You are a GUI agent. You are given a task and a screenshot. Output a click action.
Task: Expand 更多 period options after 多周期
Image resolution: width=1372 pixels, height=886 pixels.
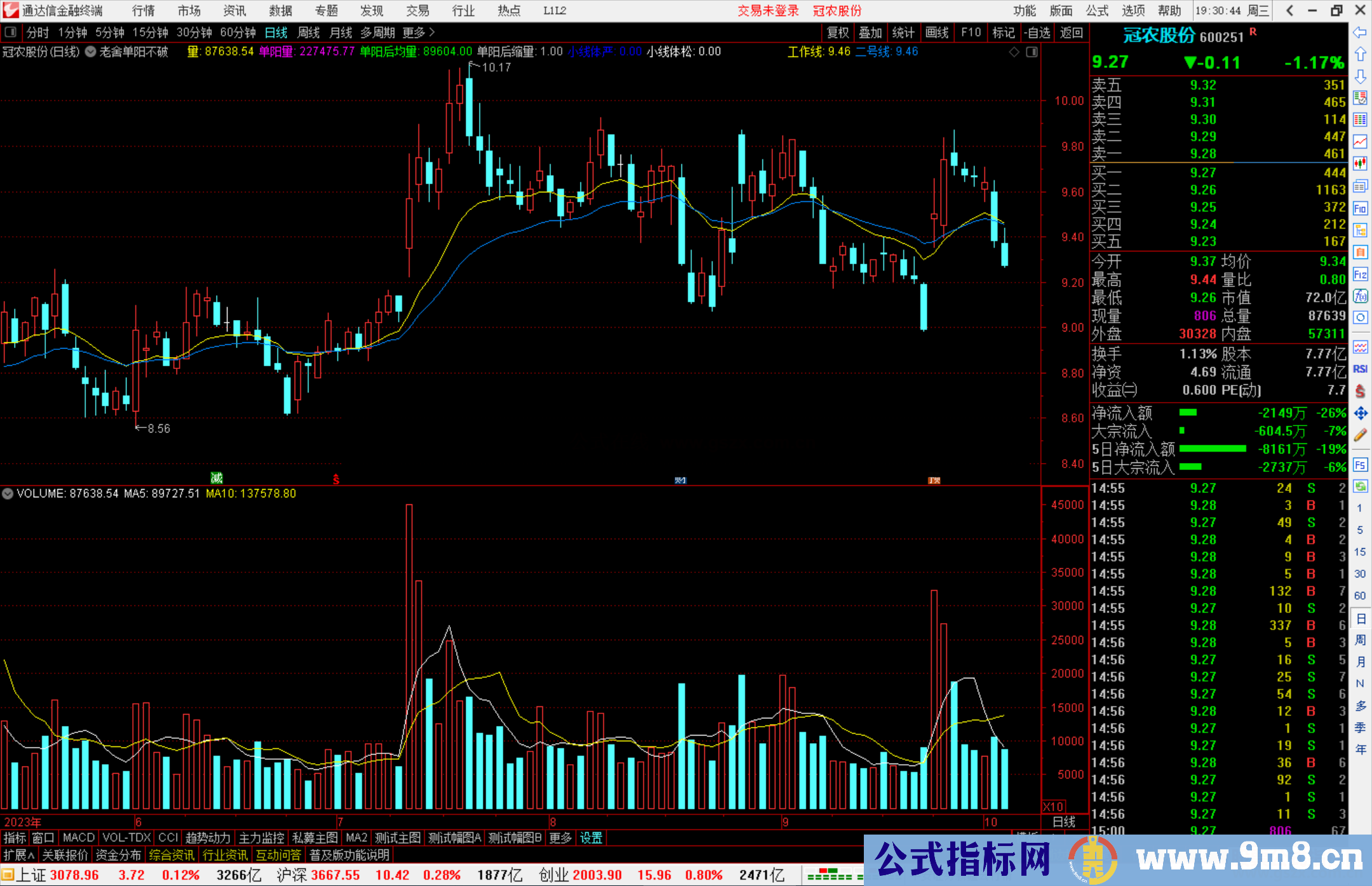[419, 32]
